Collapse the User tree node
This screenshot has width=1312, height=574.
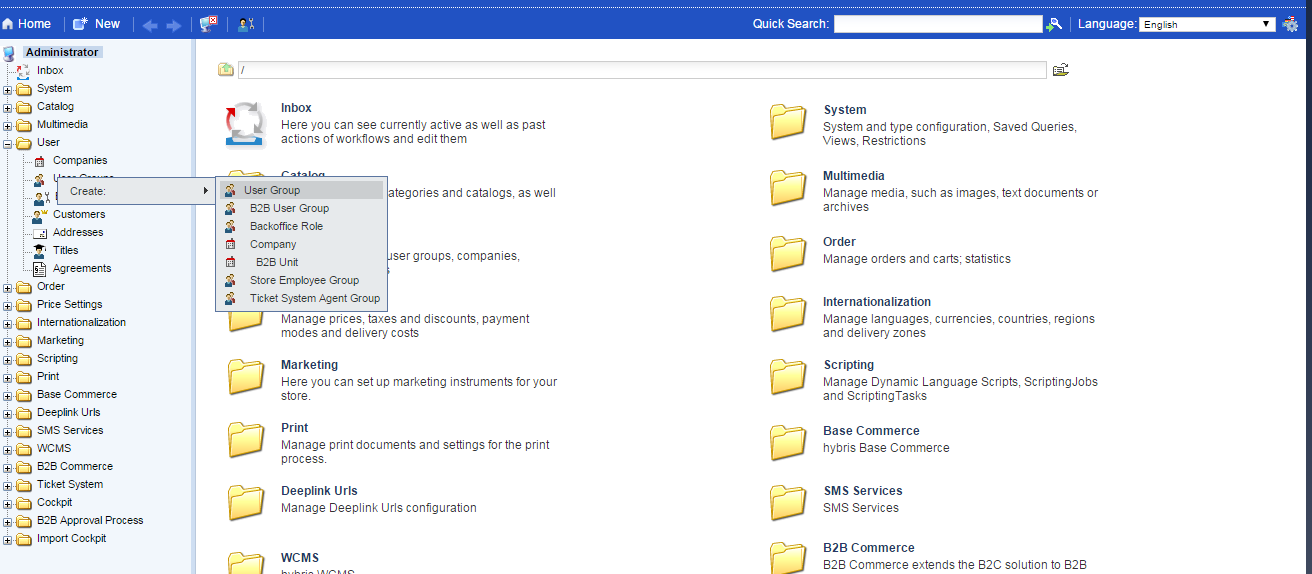7,143
